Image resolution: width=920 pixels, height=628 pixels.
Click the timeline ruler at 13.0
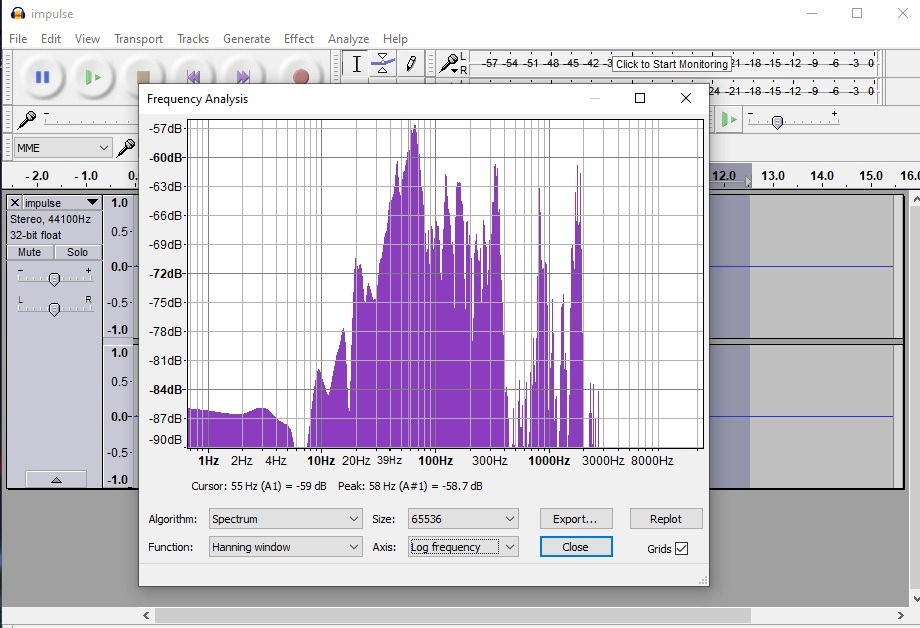773,176
